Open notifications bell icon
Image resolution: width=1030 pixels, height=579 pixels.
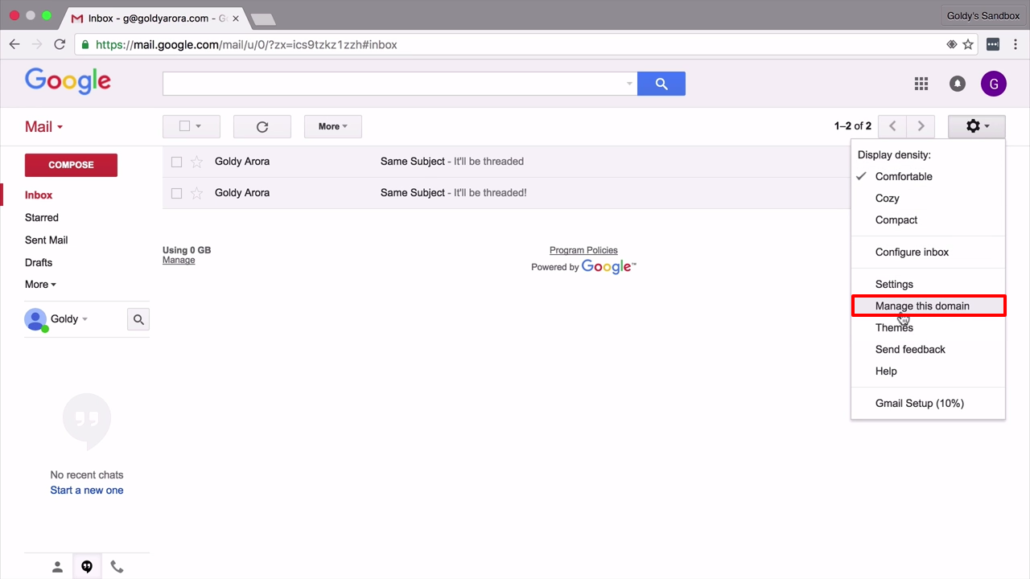click(x=957, y=83)
